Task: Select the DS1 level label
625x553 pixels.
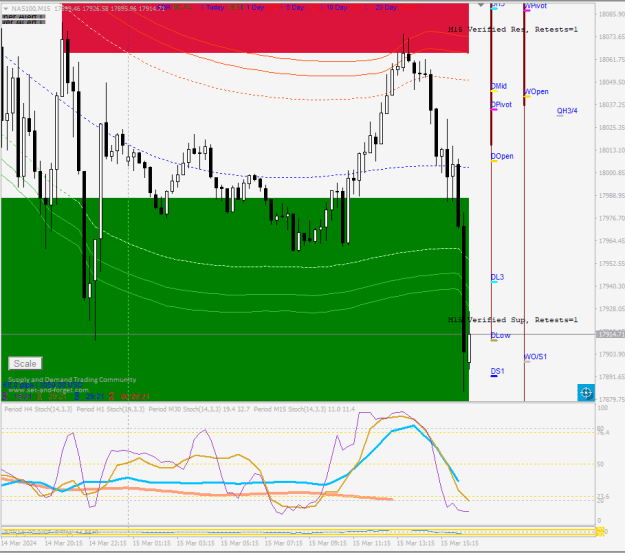Action: click(497, 371)
